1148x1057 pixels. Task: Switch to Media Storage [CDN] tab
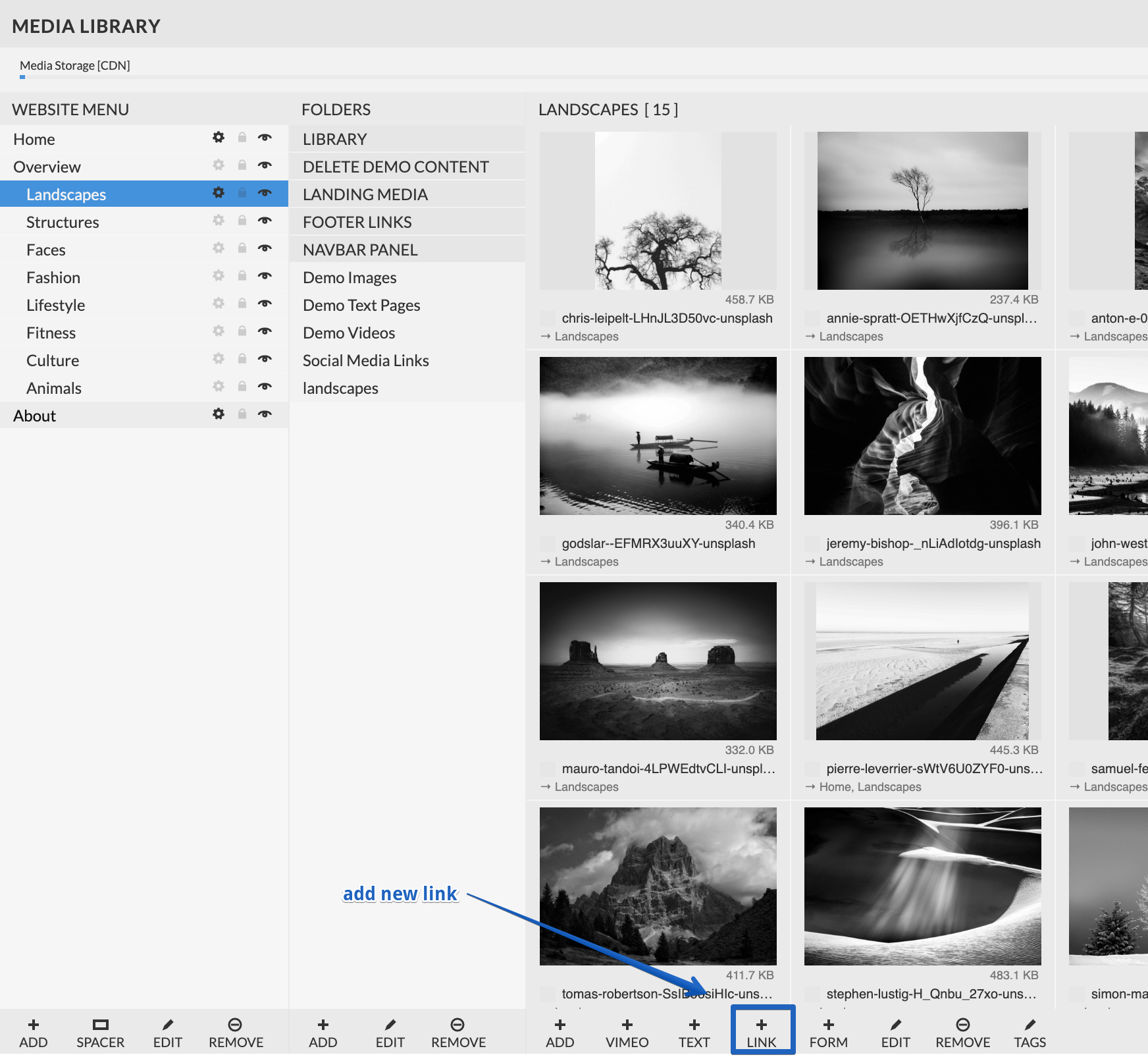pos(75,65)
